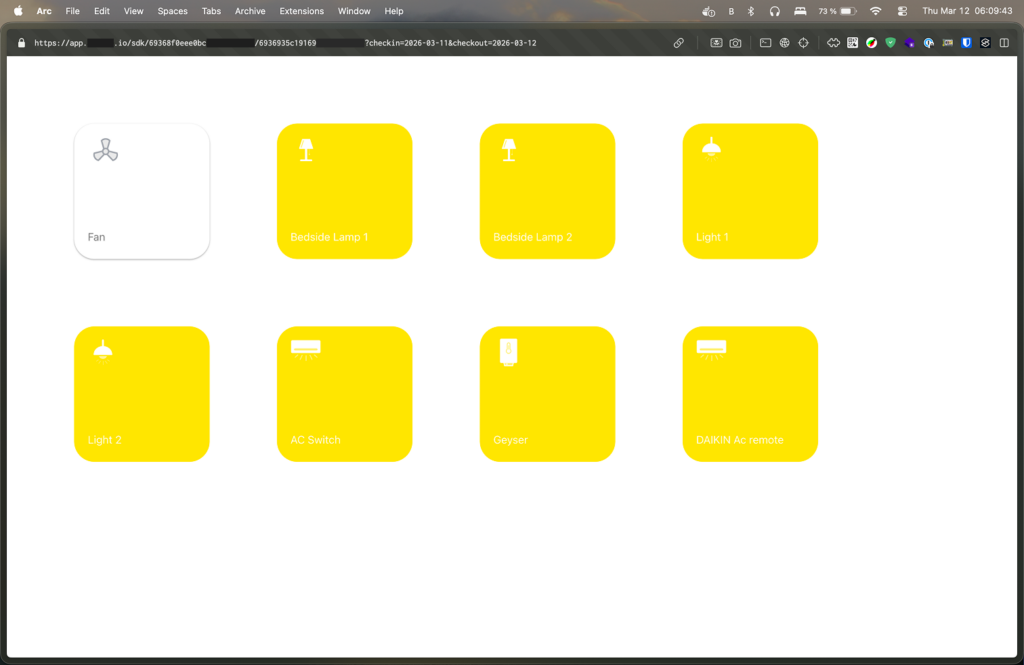The image size is (1024, 665).
Task: Open macOS Control Center
Action: [902, 11]
